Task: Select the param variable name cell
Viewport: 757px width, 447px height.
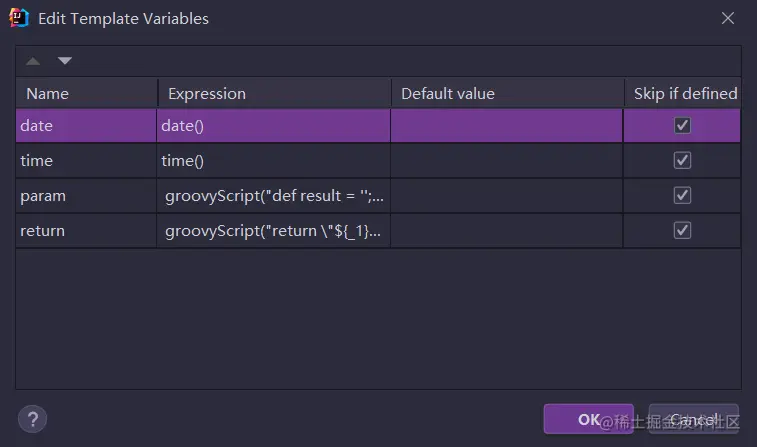Action: [86, 196]
